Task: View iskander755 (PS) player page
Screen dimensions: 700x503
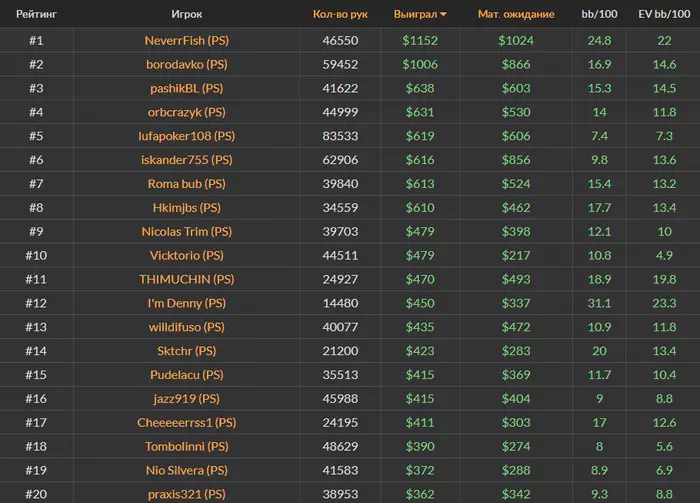Action: 186,160
